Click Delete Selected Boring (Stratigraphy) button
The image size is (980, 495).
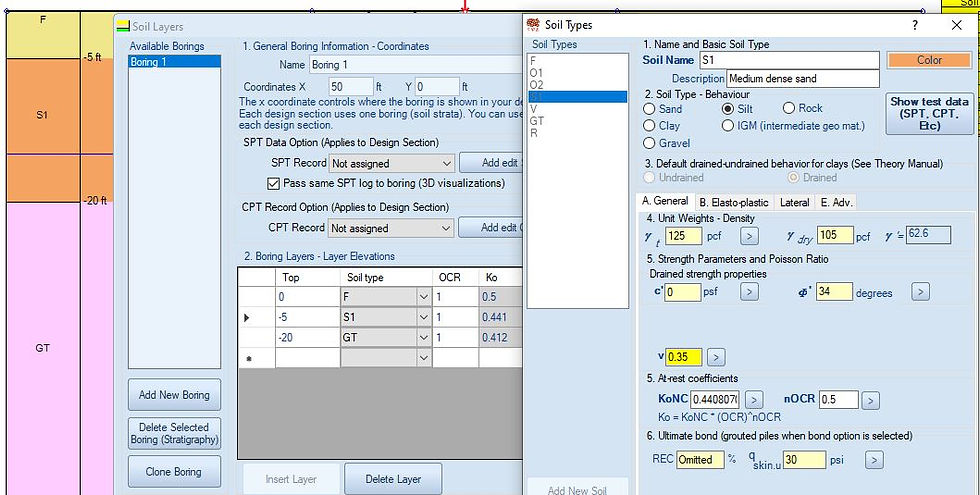[x=174, y=433]
